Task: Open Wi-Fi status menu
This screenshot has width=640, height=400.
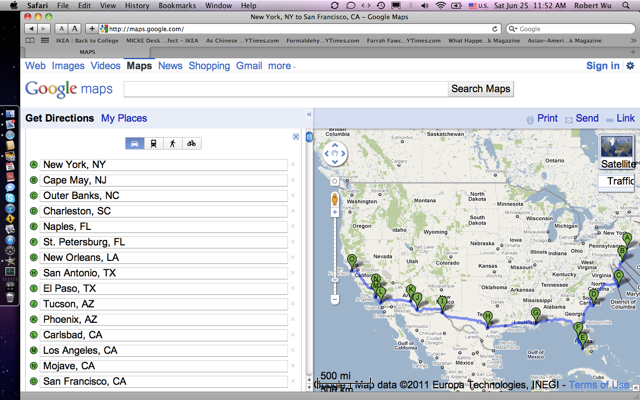Action: pos(440,6)
